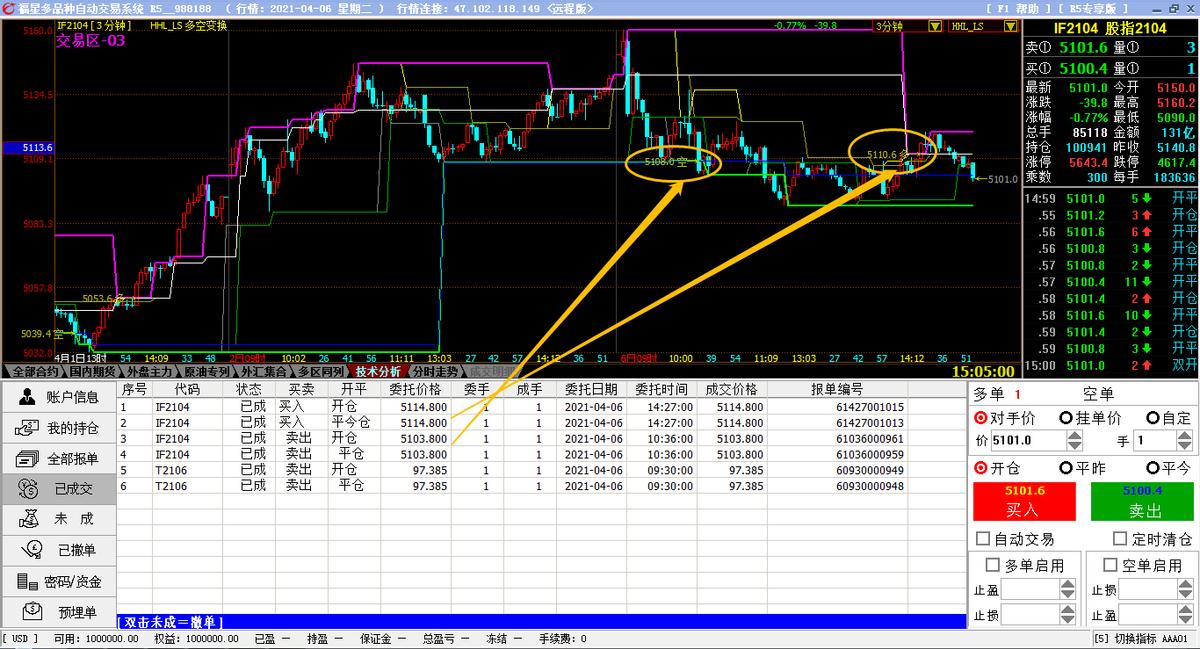Tick the 多单启用 checkbox
Viewport: 1200px width, 649px height.
[x=993, y=565]
